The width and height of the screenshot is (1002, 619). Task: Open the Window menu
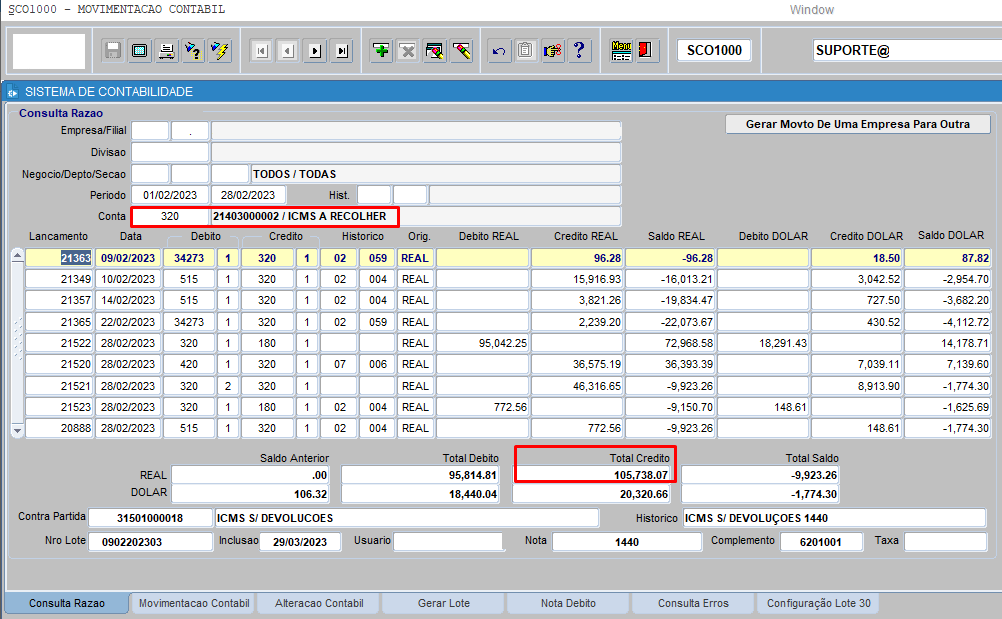tap(812, 10)
